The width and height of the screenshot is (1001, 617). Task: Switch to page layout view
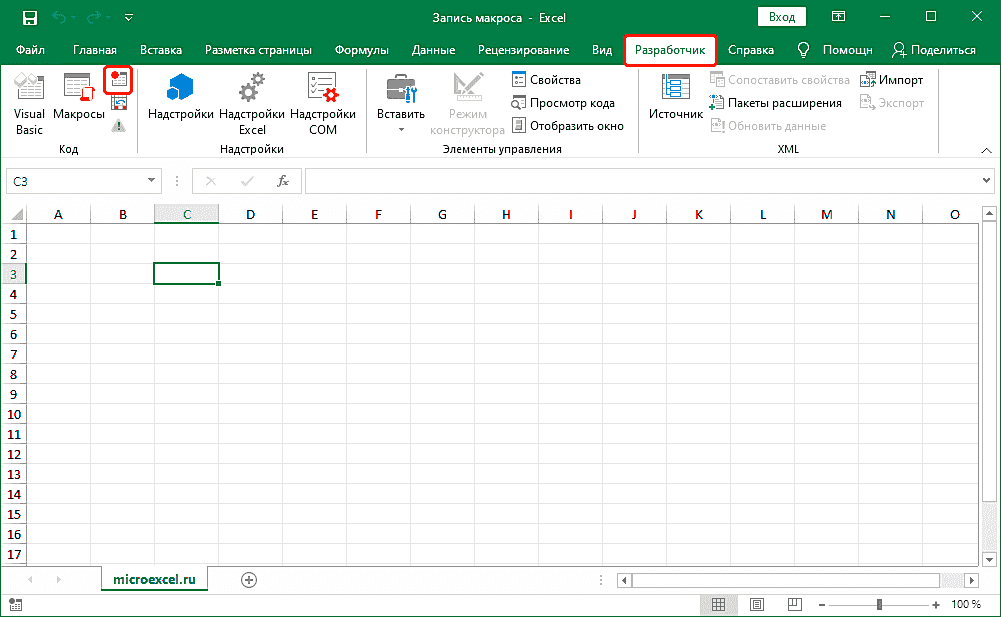[757, 605]
